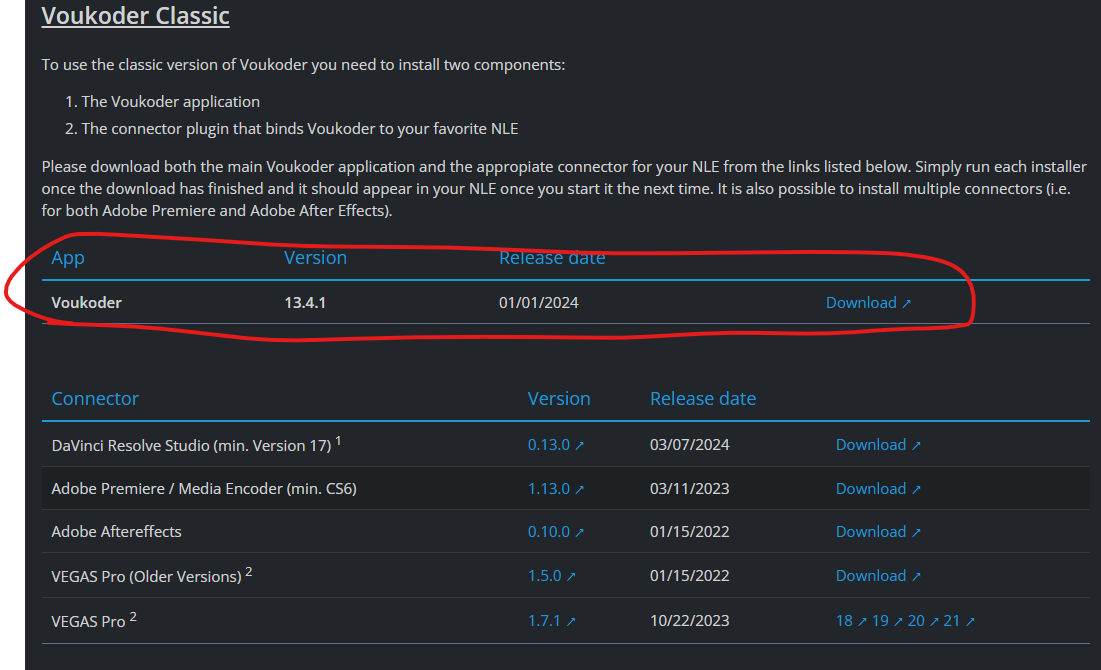This screenshot has width=1101, height=670.
Task: Select VEGAS Pro 20 connector download
Action: 917,621
